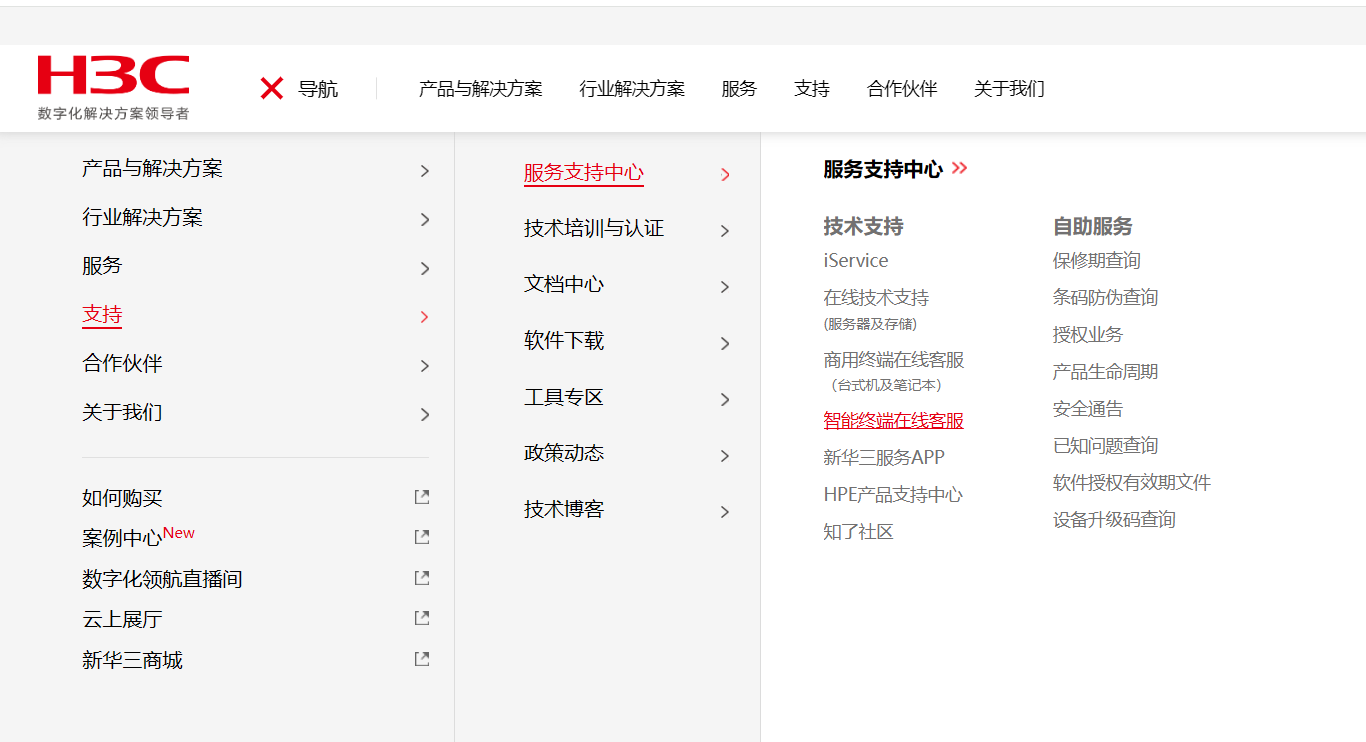Open 产品生命周期 link
1366x742 pixels.
pyautogui.click(x=1105, y=372)
